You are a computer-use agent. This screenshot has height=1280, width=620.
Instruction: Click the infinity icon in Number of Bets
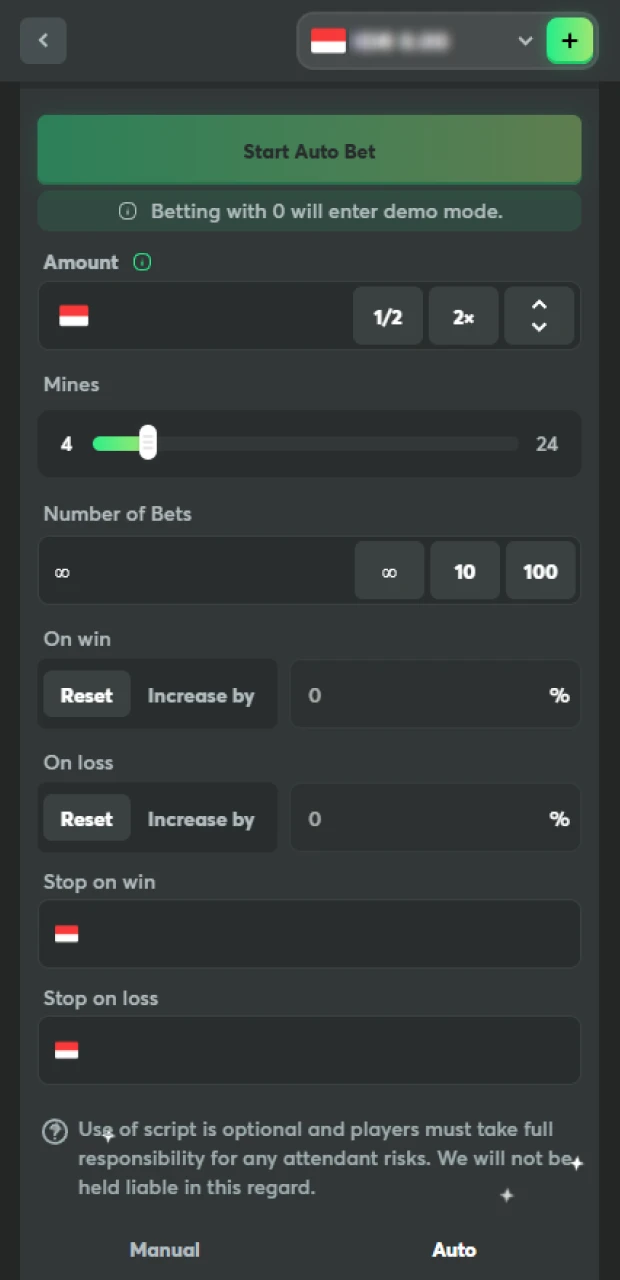[x=389, y=571]
